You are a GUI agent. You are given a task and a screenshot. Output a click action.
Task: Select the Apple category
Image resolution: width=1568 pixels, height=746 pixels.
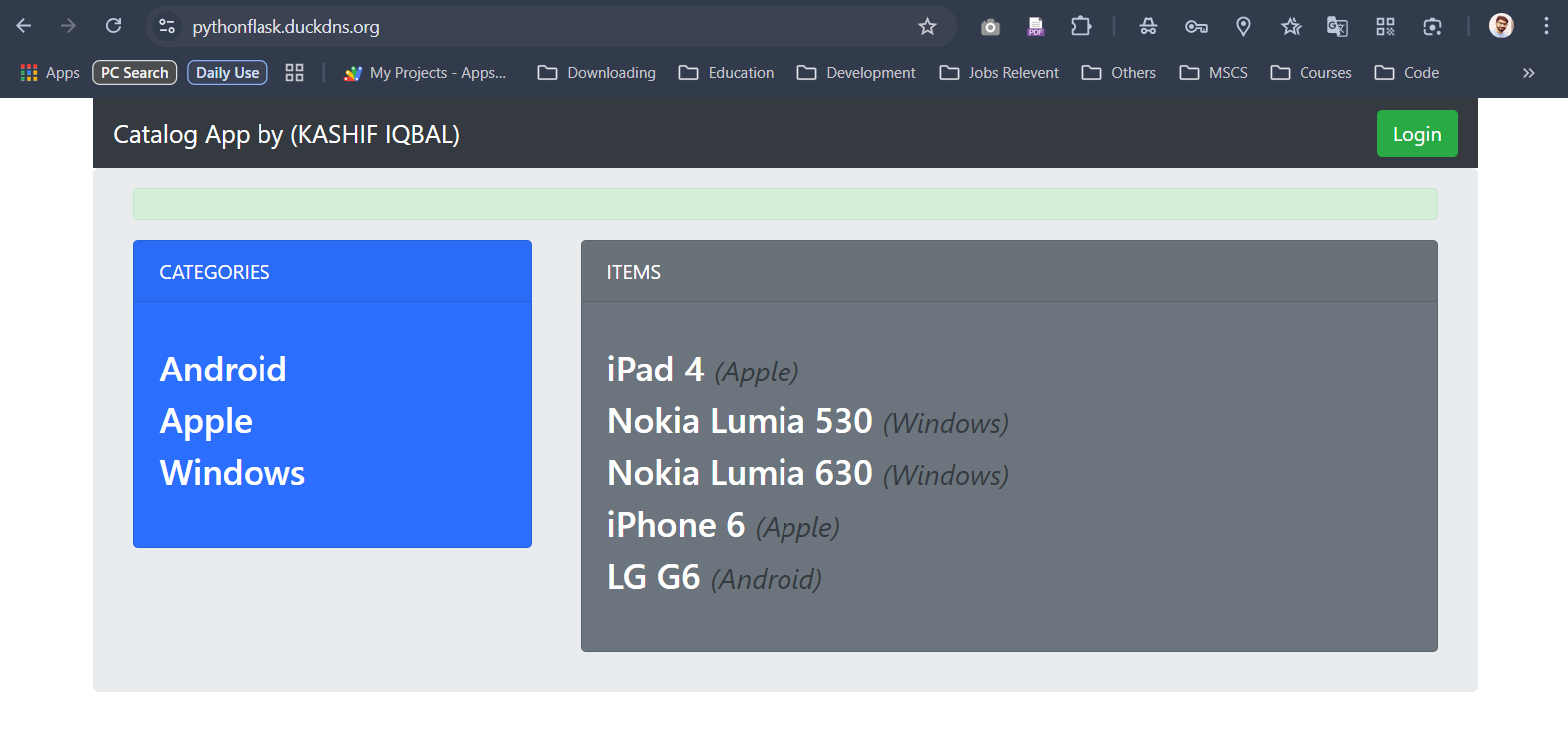tap(206, 421)
